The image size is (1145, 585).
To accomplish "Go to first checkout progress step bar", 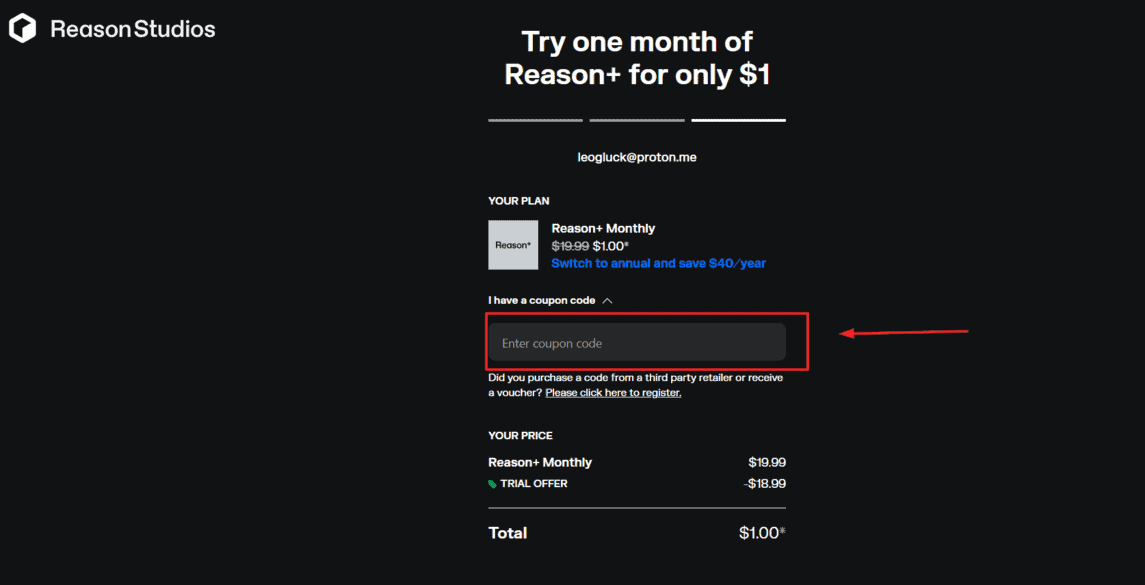I will [535, 120].
